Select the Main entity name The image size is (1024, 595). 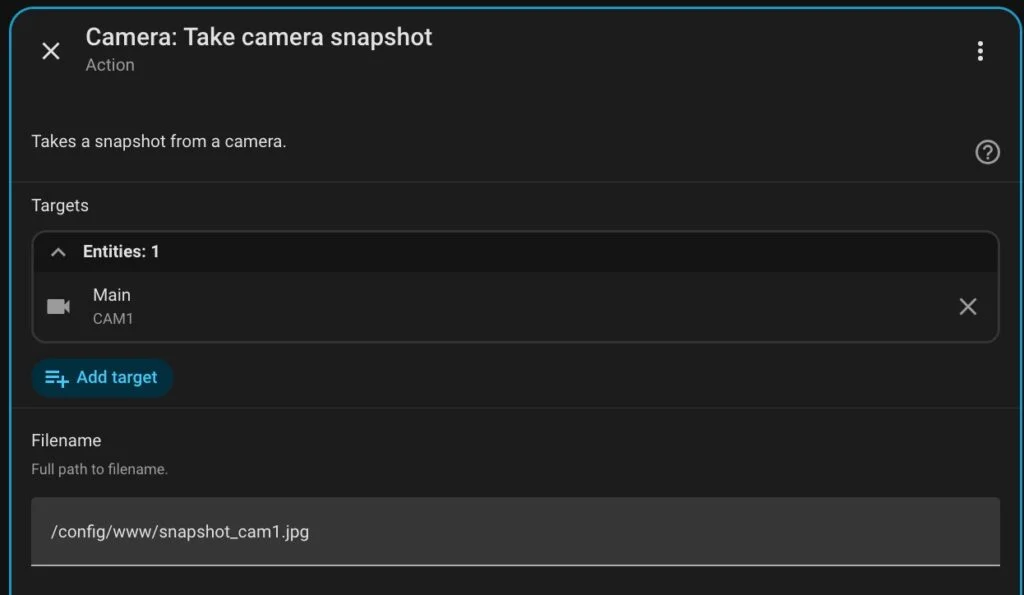coord(112,295)
